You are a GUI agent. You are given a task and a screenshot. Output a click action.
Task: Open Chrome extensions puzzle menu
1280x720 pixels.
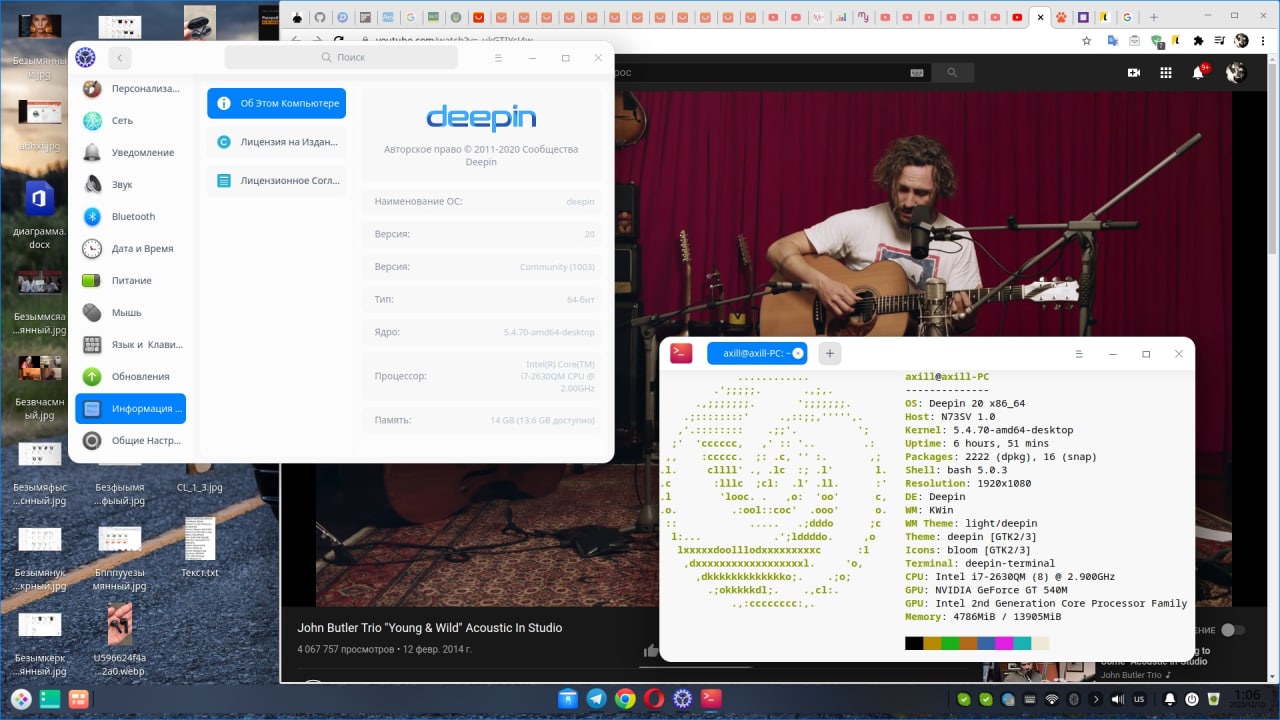point(1198,41)
